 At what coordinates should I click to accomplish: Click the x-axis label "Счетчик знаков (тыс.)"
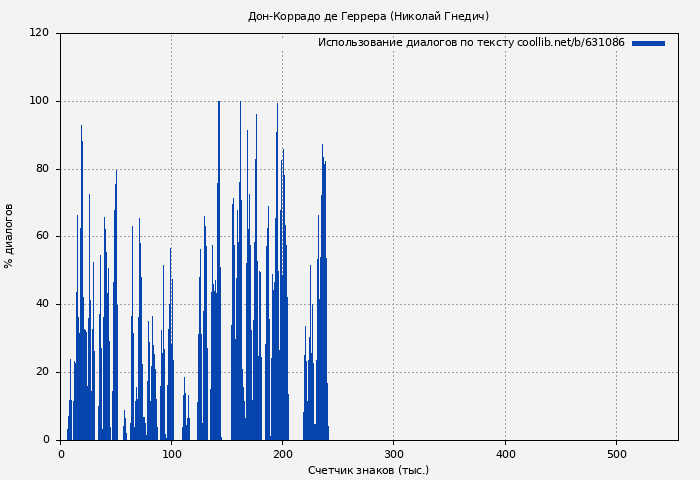pyautogui.click(x=368, y=470)
